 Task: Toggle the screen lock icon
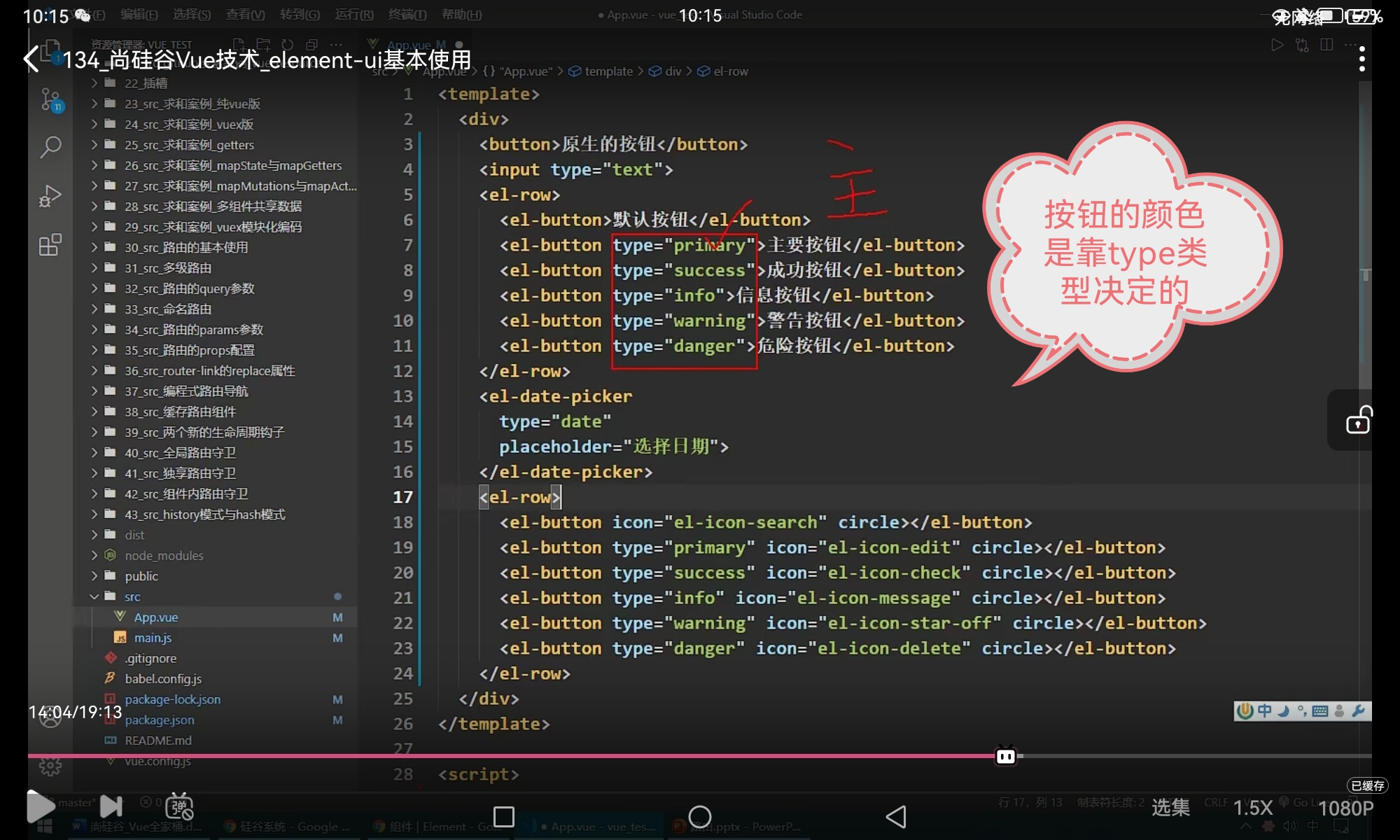(x=1358, y=420)
